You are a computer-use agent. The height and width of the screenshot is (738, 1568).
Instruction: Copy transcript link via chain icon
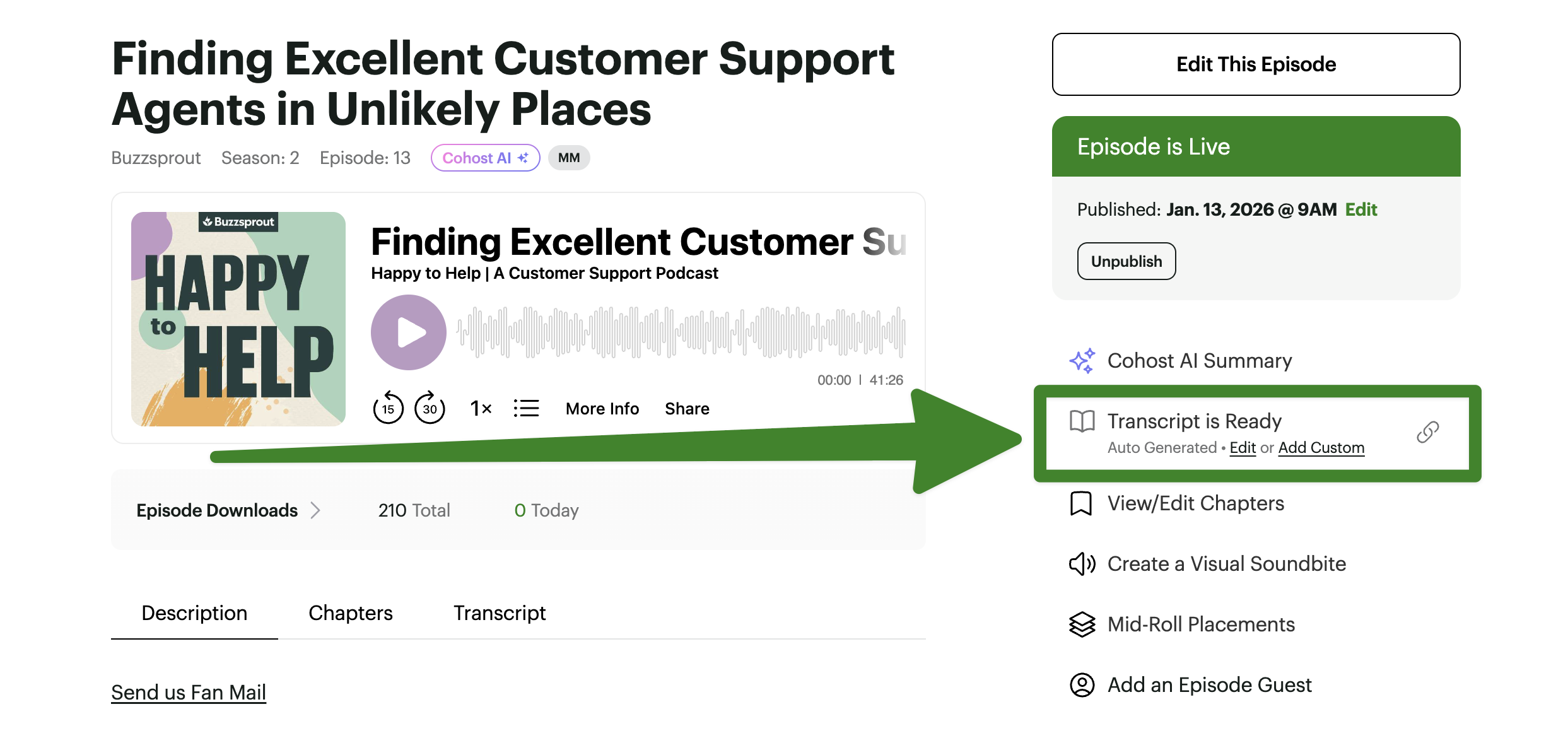[1427, 433]
